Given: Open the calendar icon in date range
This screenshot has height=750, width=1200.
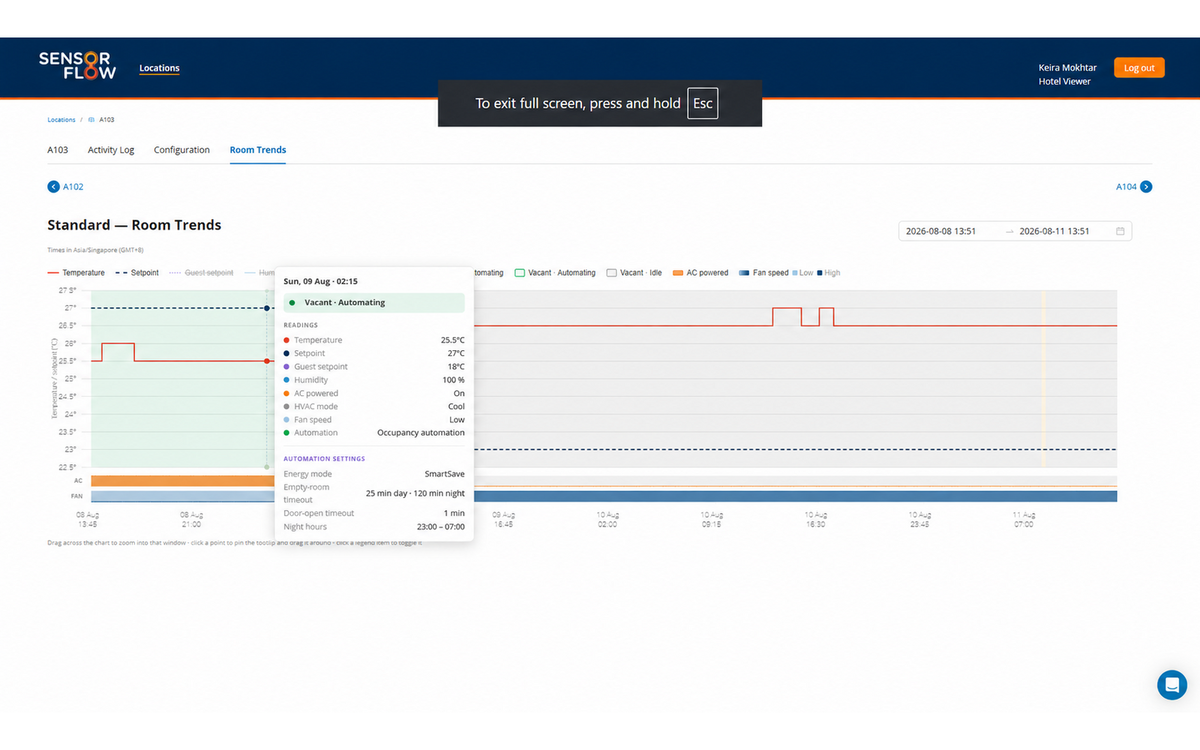Looking at the screenshot, I should [x=1120, y=231].
